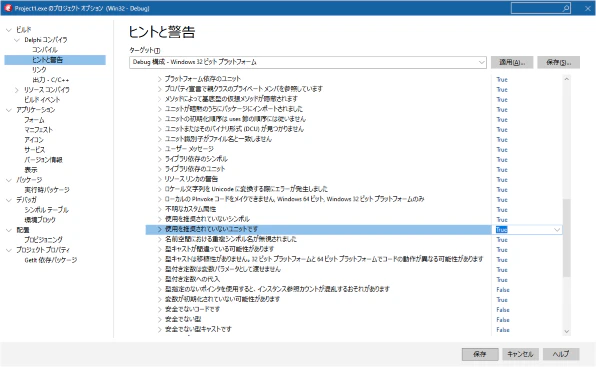Open the バージョン情報 page
The image size is (596, 367).
pyautogui.click(x=43, y=160)
